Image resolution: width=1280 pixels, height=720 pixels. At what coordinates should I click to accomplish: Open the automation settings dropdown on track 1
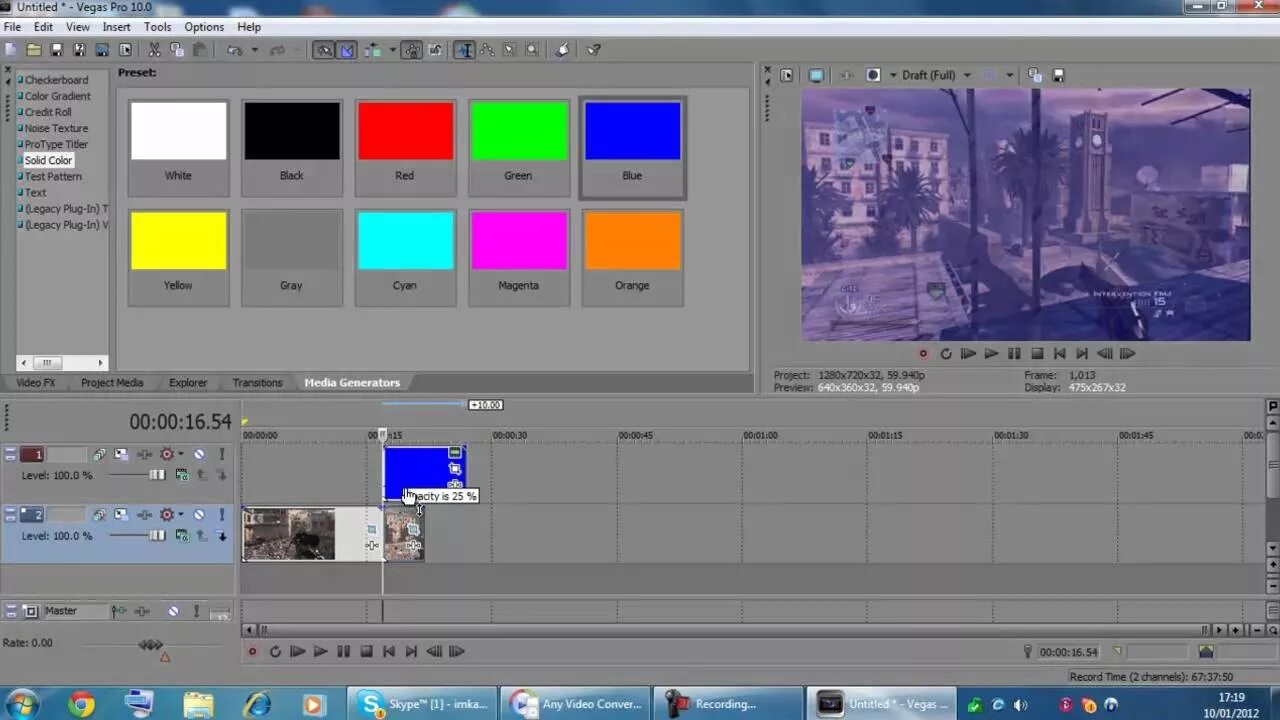181,454
